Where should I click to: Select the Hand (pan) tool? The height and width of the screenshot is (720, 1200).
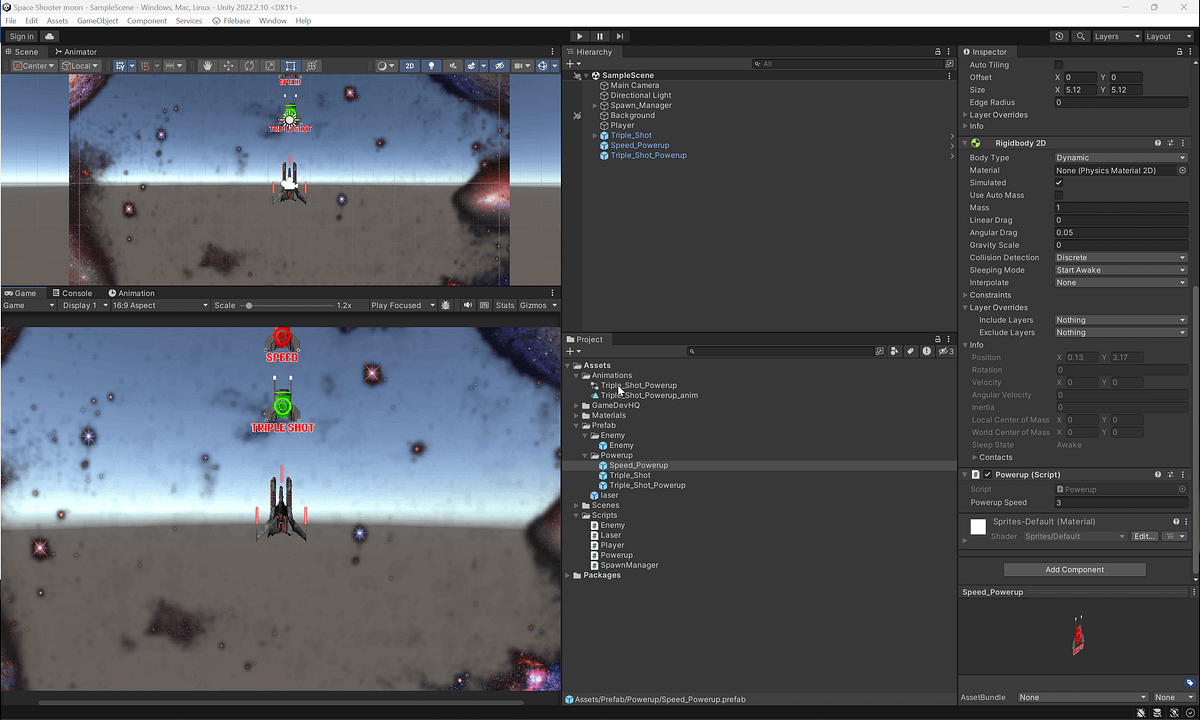point(206,66)
